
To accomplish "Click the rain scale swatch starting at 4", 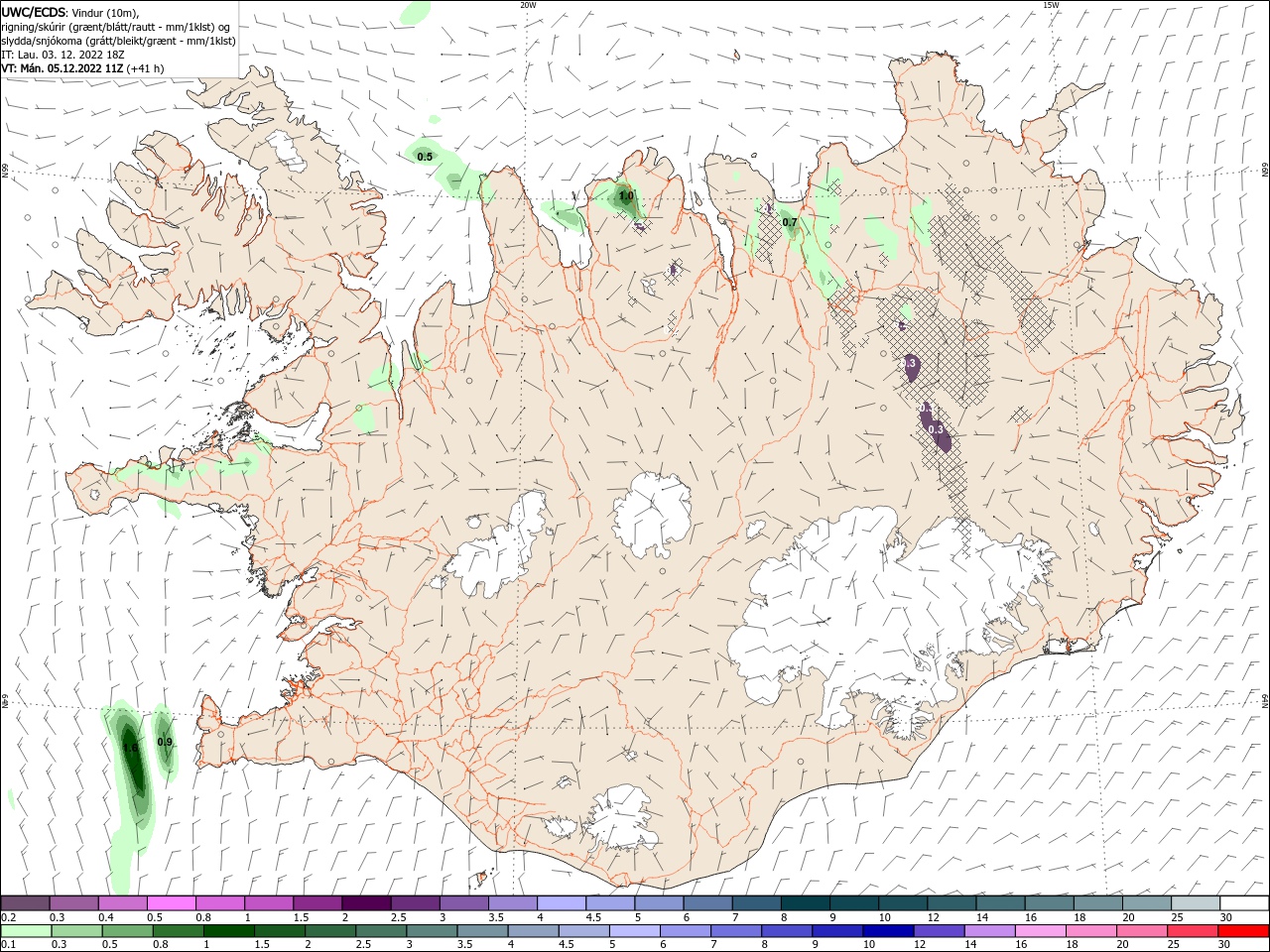I will (x=533, y=931).
